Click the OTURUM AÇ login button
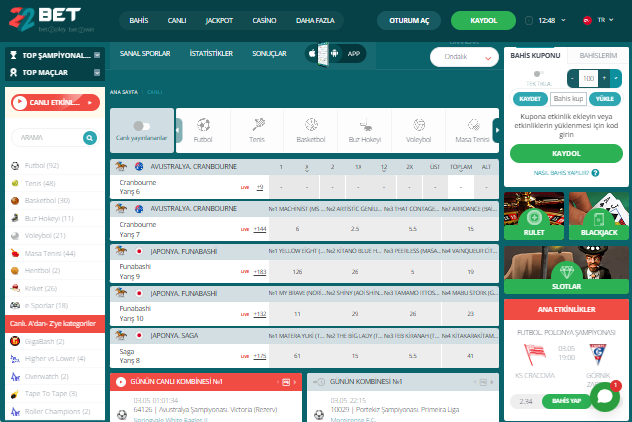The height and width of the screenshot is (422, 632). click(408, 20)
